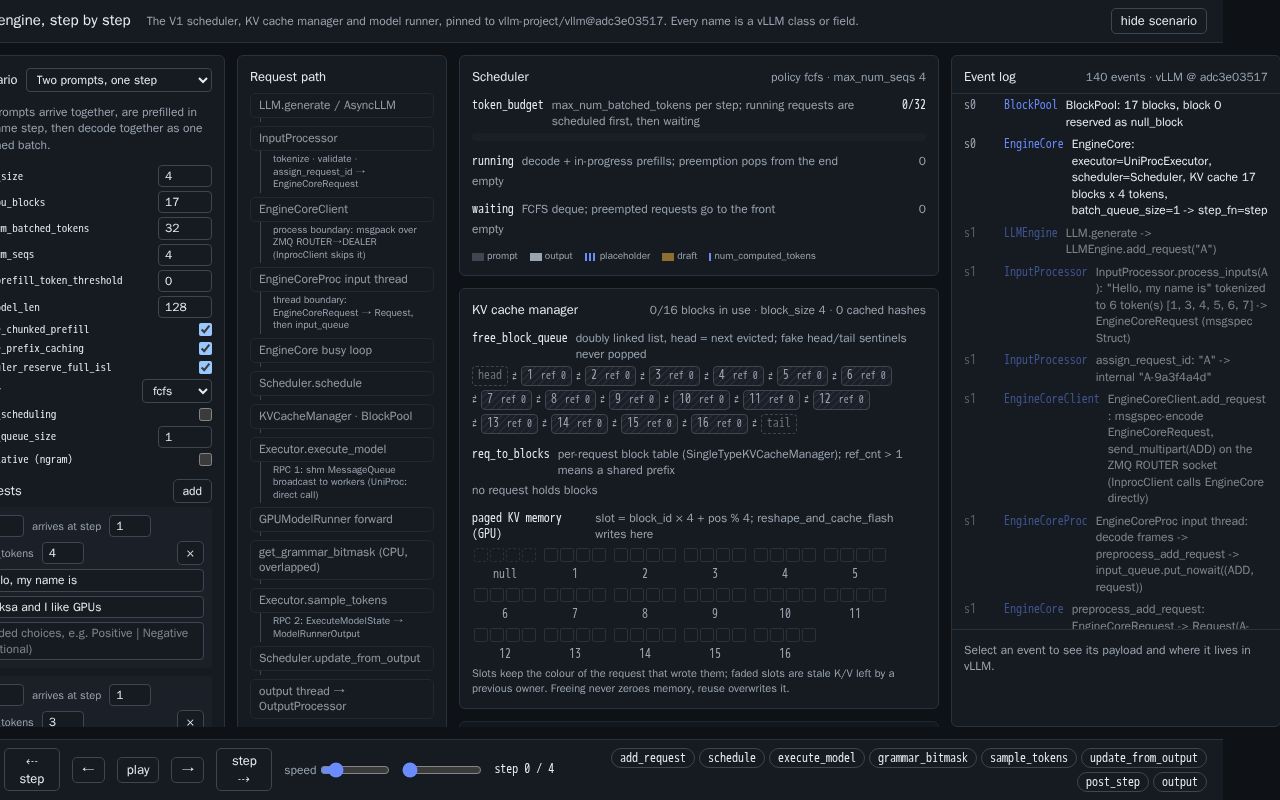Open the 'Two prompts, one step' scenario dropdown

[x=119, y=80]
